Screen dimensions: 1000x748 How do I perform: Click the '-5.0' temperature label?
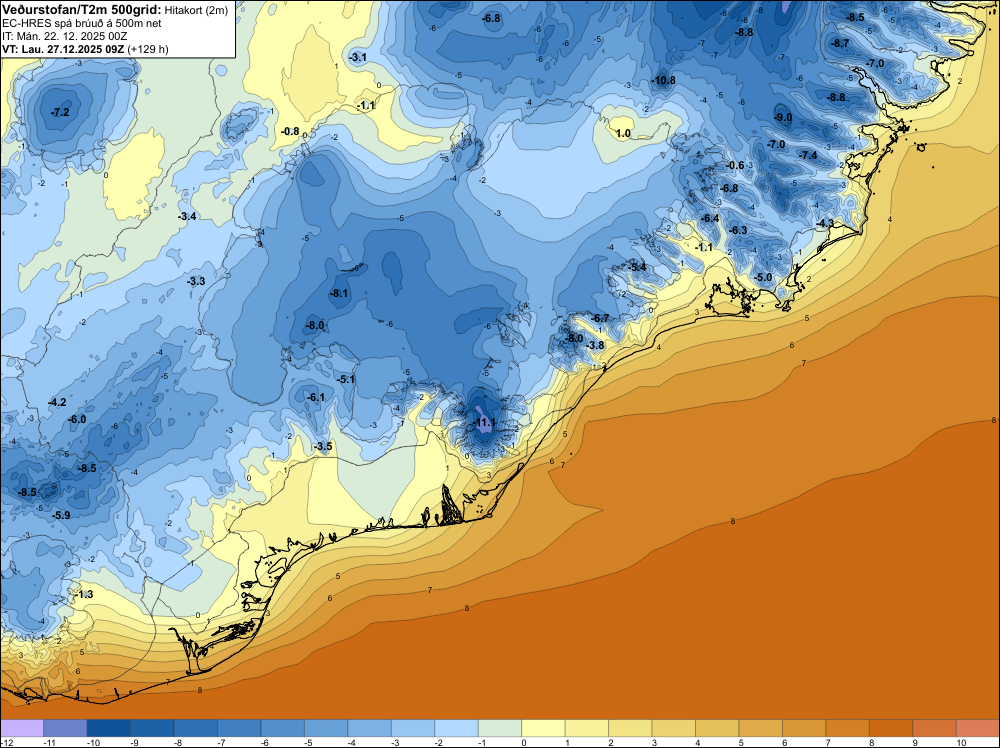(x=763, y=277)
